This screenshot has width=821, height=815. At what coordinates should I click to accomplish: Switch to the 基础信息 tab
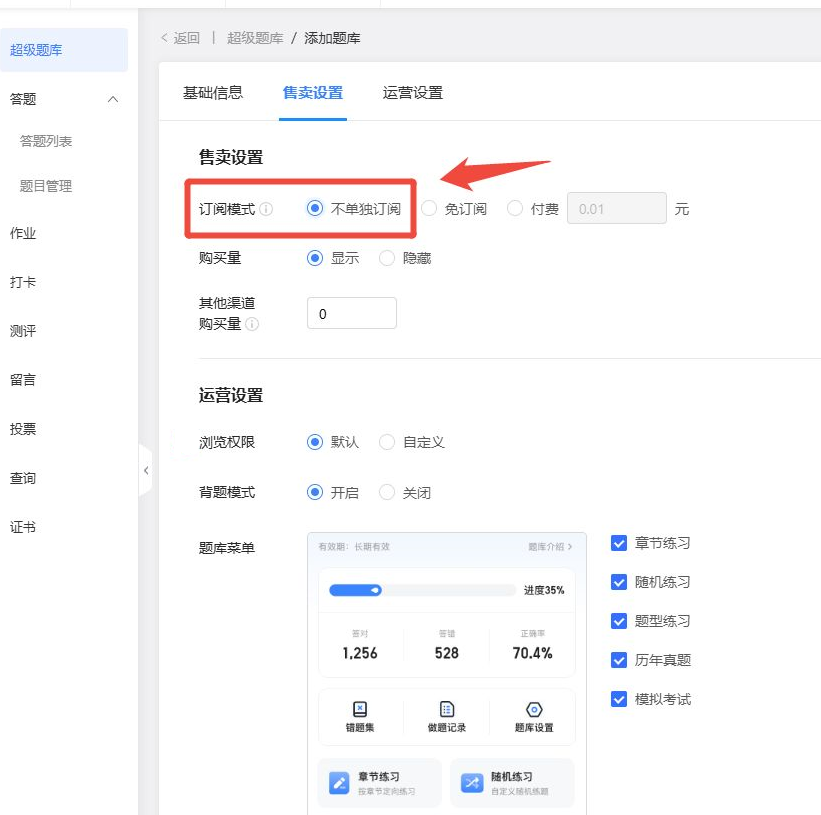pos(212,93)
